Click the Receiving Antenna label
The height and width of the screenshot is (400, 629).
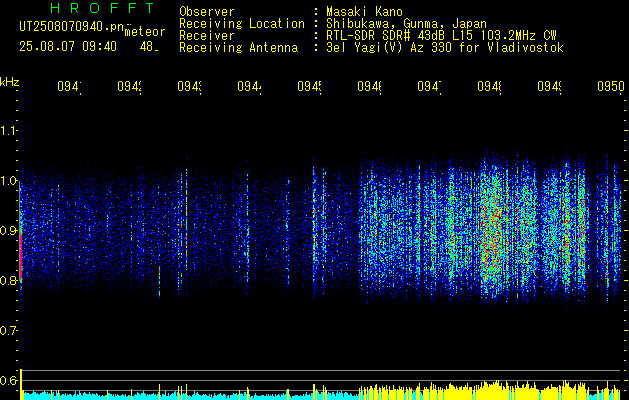tap(239, 48)
